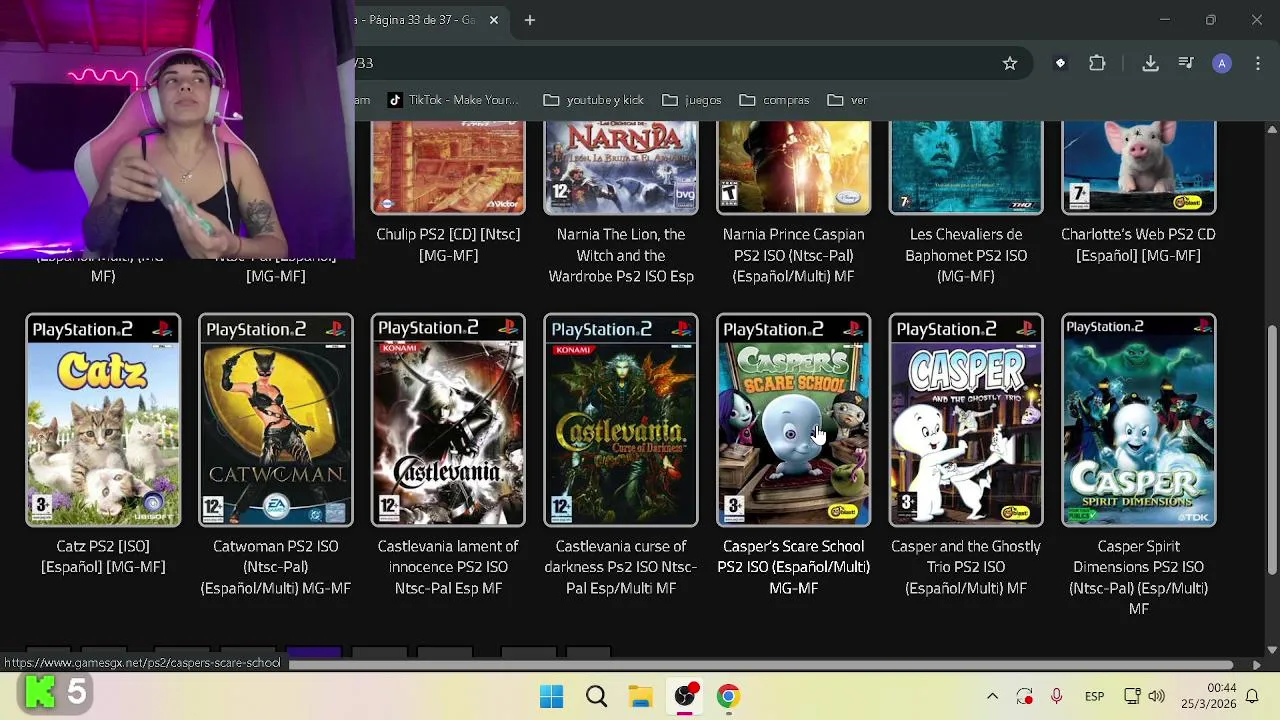This screenshot has height=720, width=1280.
Task: Open the Narnia Prince Caspian cover image
Action: pyautogui.click(x=794, y=167)
